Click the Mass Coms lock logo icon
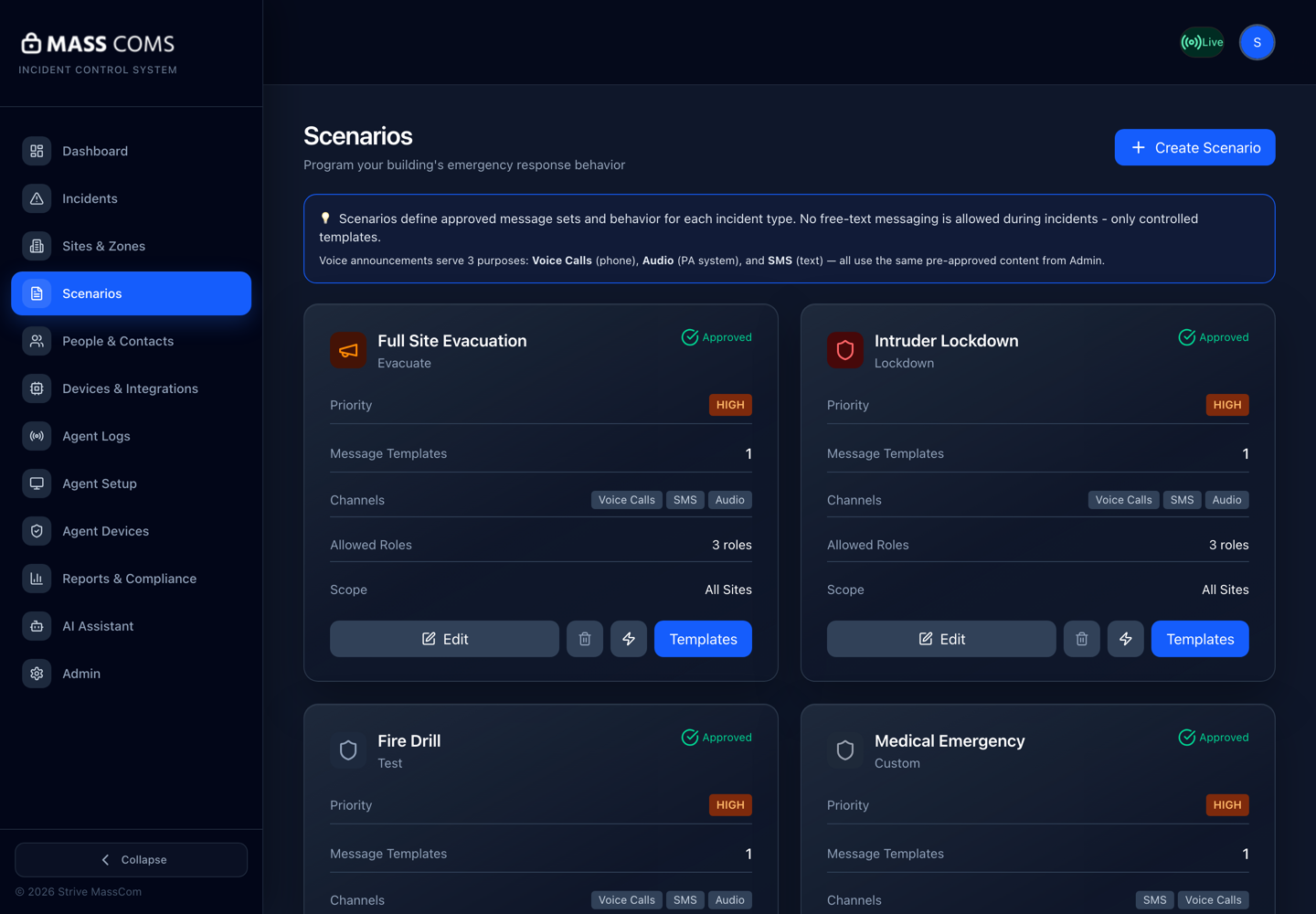Viewport: 1316px width, 914px height. (x=31, y=43)
